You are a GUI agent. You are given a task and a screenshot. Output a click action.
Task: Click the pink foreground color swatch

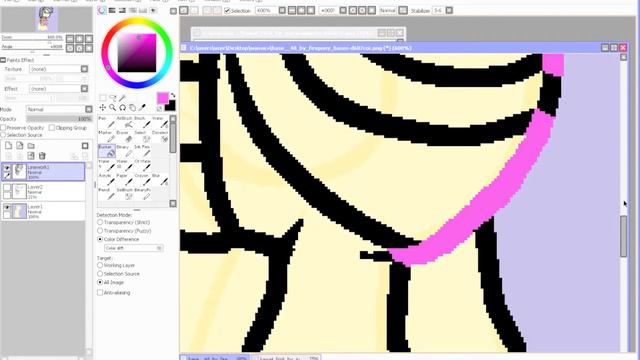pos(162,98)
